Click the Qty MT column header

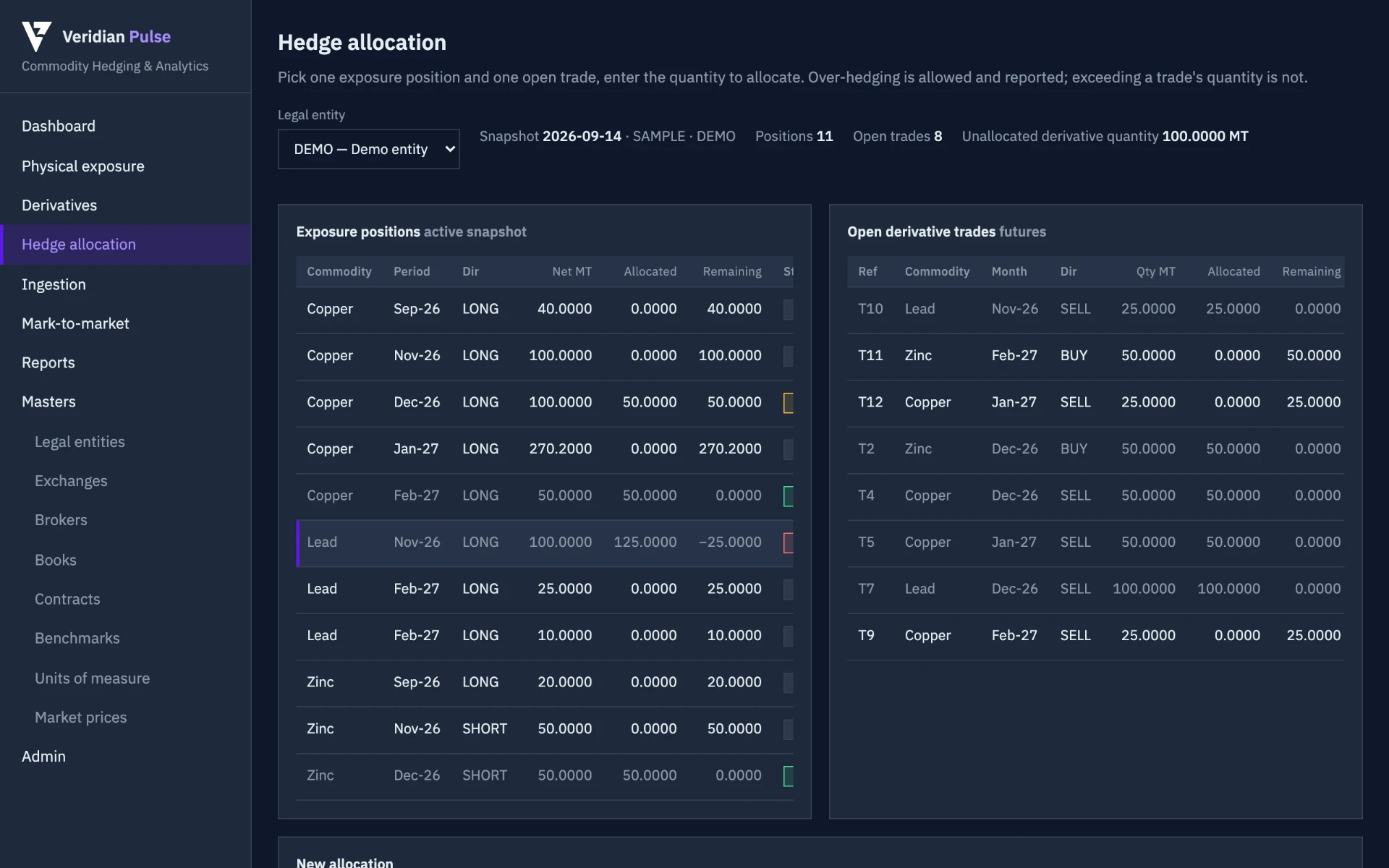(x=1155, y=271)
